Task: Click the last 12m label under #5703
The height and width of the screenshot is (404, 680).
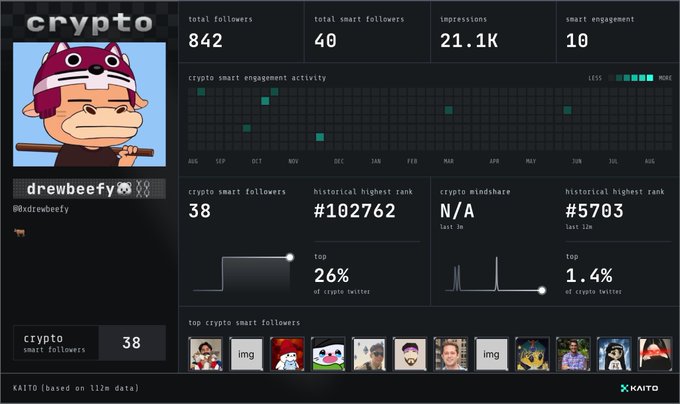Action: click(579, 227)
